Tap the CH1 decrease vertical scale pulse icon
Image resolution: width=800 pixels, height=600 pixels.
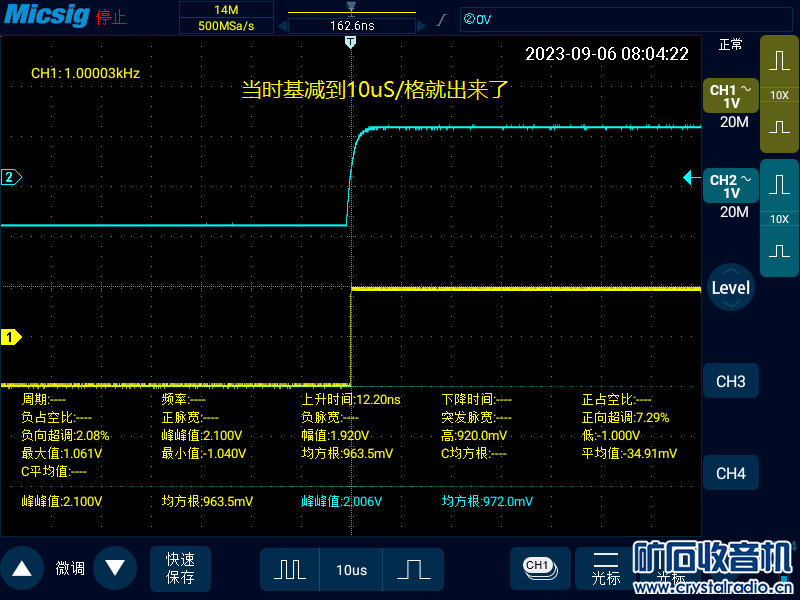pyautogui.click(x=779, y=126)
